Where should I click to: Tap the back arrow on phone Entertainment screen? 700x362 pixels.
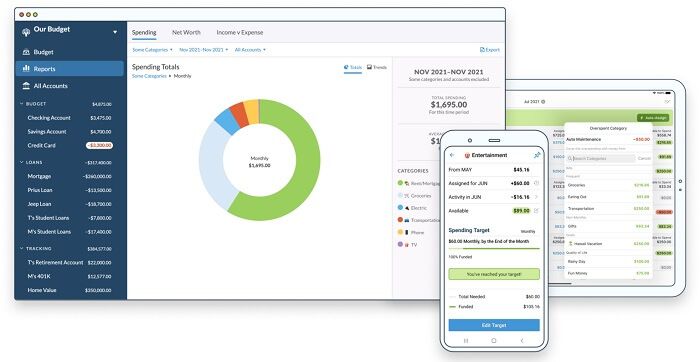coord(452,155)
